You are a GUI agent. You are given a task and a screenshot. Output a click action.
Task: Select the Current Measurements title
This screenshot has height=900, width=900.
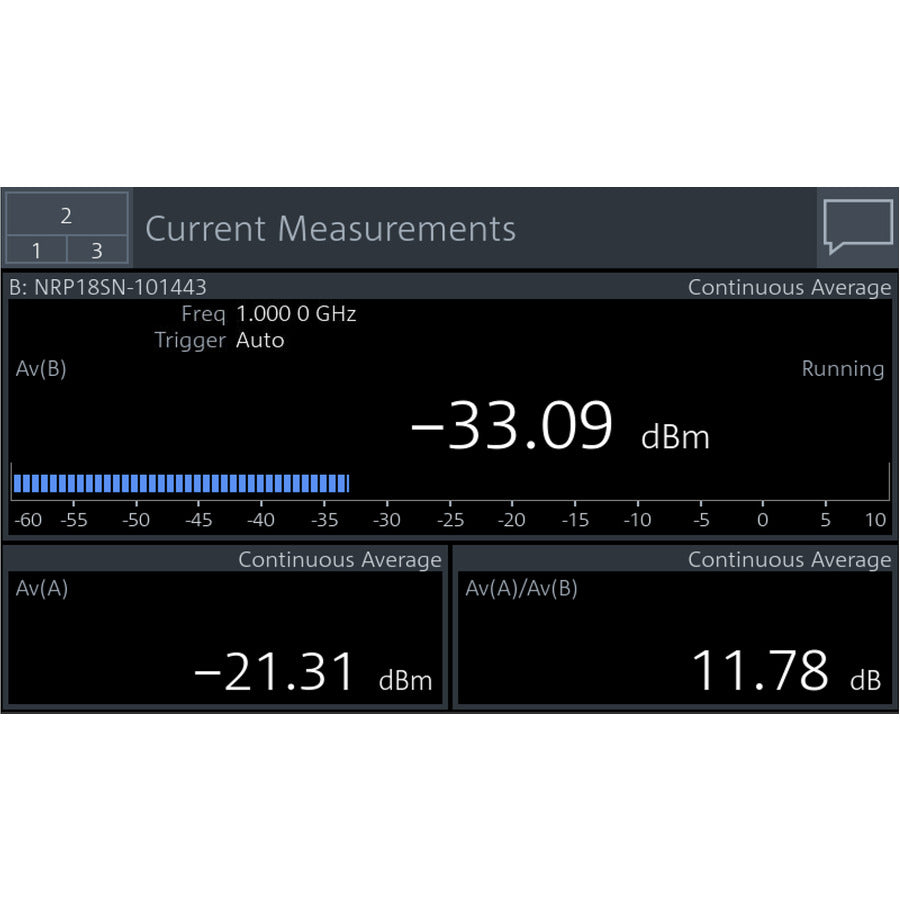[332, 229]
